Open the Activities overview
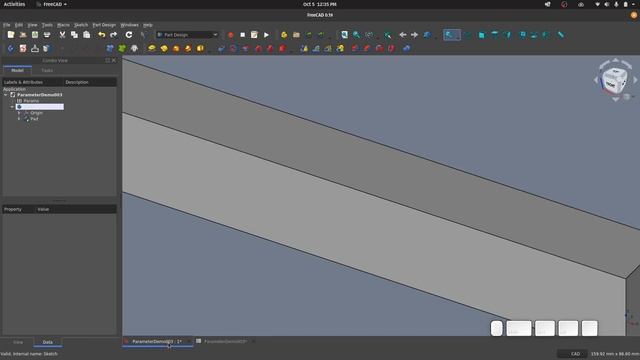Viewport: 640px width, 360px height. click(x=14, y=4)
